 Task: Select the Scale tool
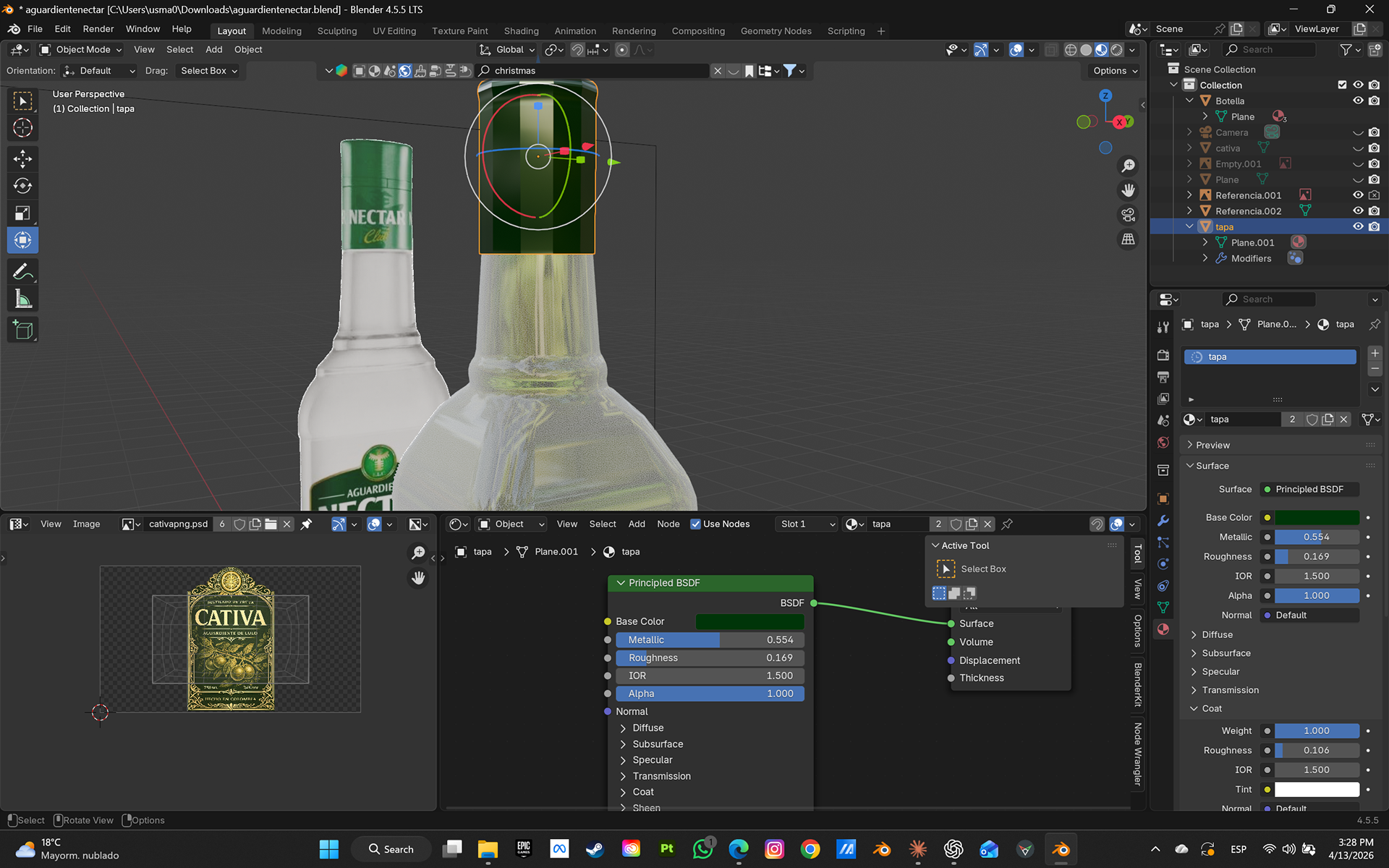point(22,213)
